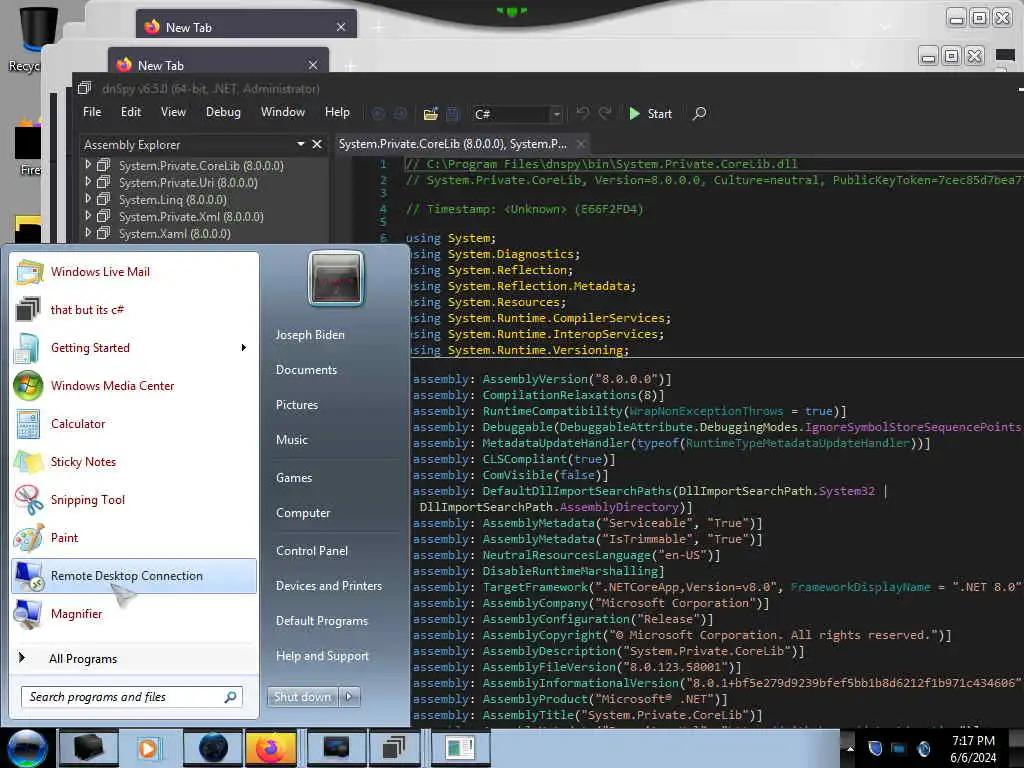This screenshot has height=768, width=1024.
Task: Open Computer from Start menu
Action: (x=303, y=513)
